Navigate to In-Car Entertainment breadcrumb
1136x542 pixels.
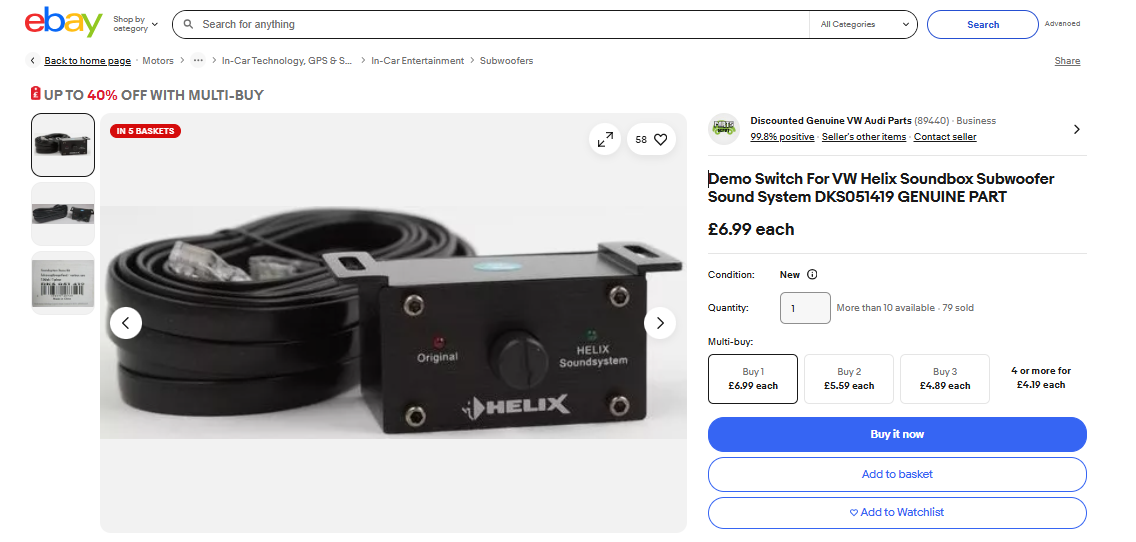point(417,61)
